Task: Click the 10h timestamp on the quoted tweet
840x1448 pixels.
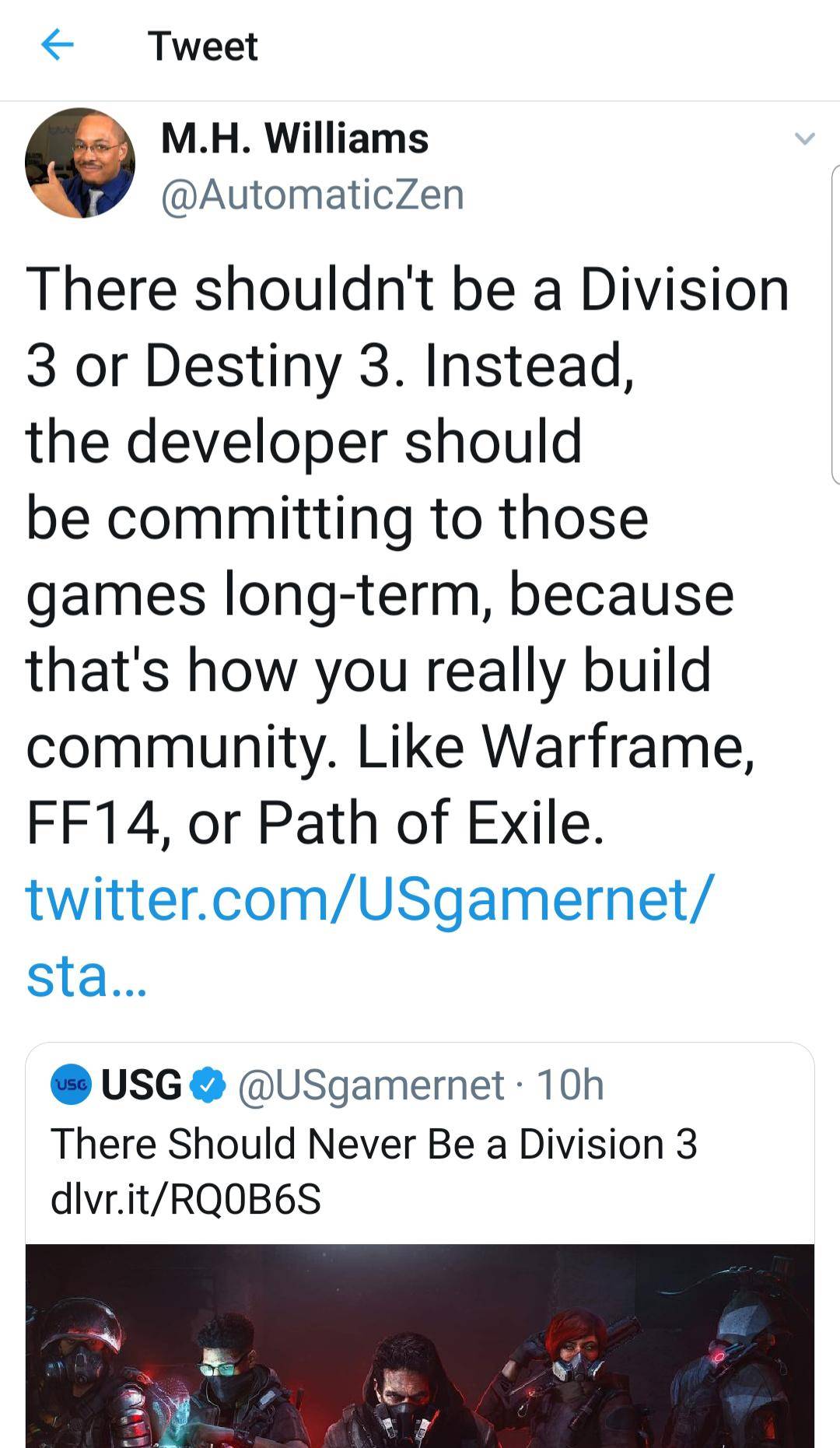Action: pos(572,1082)
